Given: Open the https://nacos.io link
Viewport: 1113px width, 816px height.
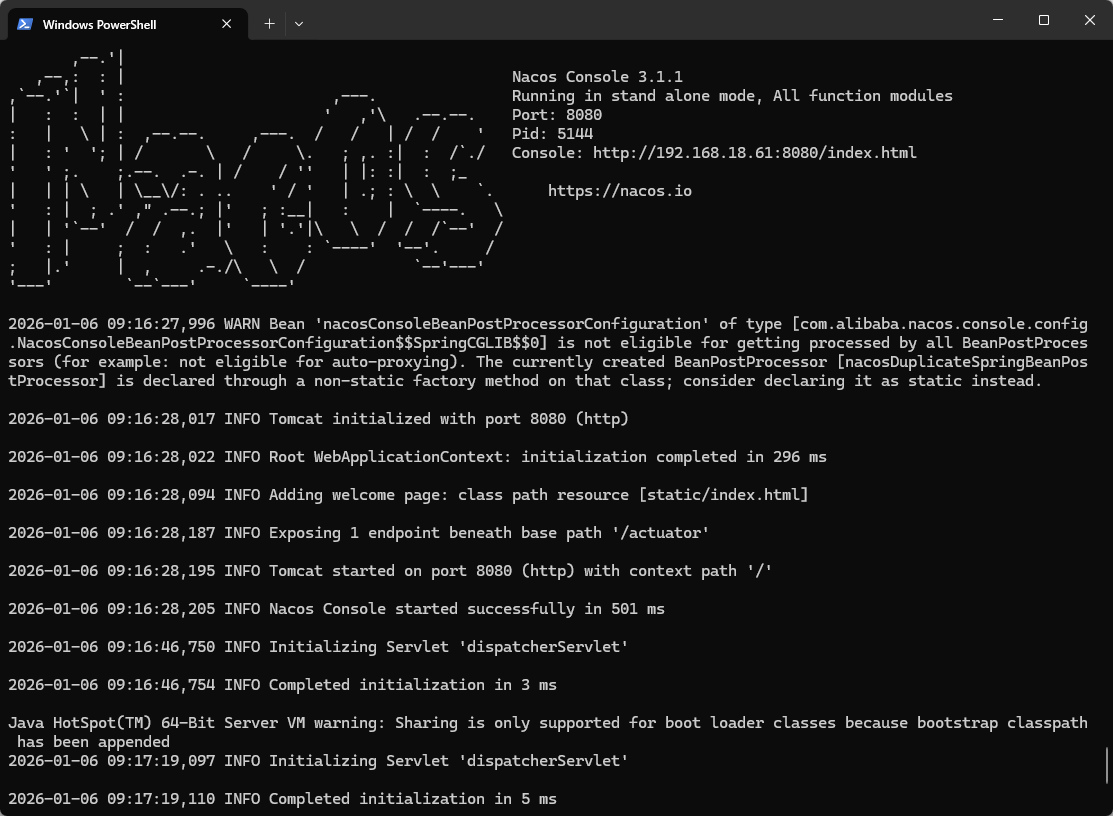Looking at the screenshot, I should click(619, 191).
